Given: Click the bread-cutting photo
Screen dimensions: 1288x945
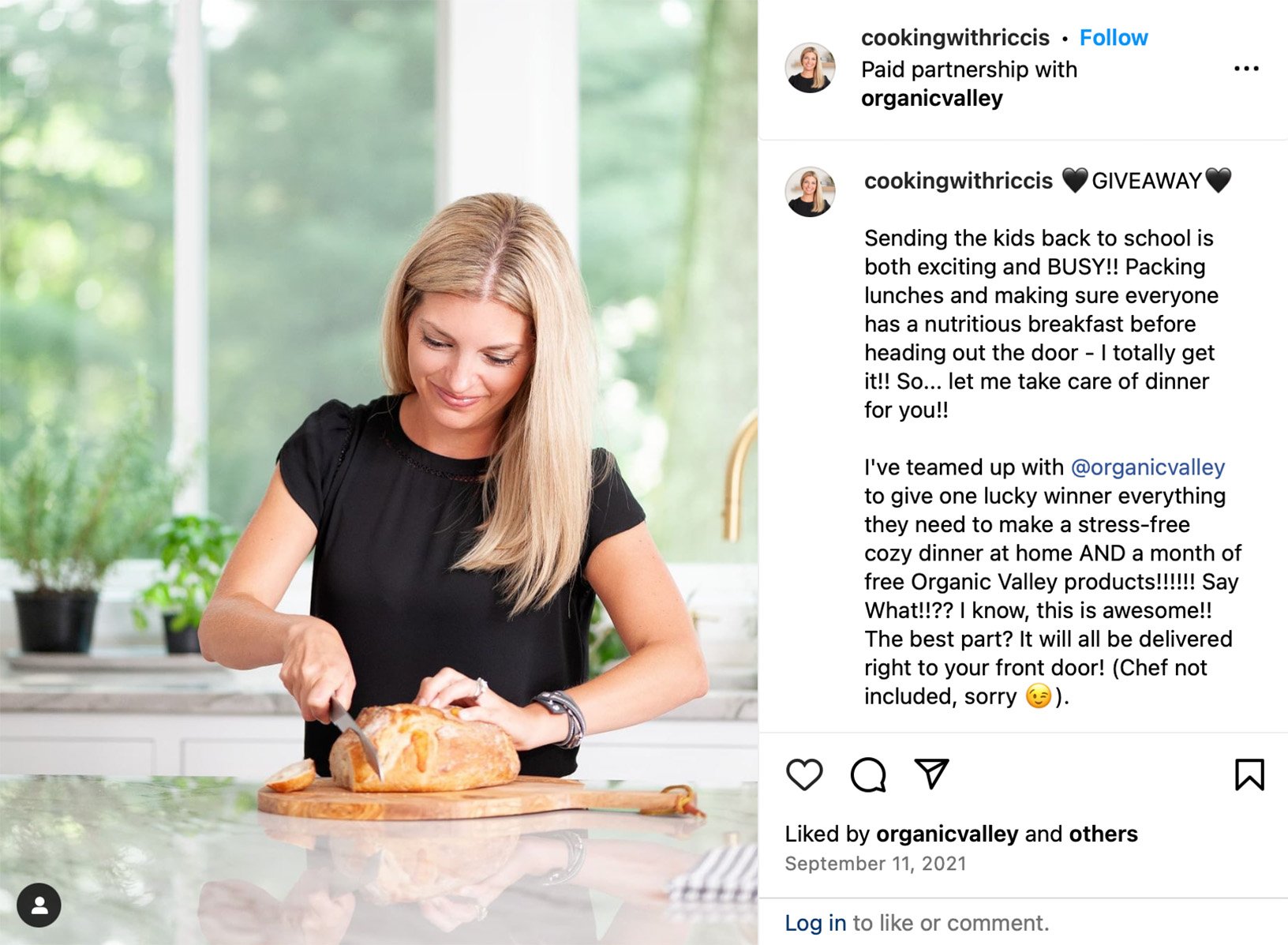Looking at the screenshot, I should (x=379, y=472).
